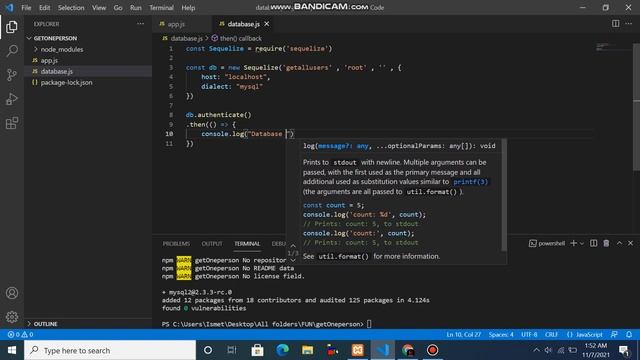640x360 pixels.
Task: Add a new terminal with plus icon
Action: tap(573, 243)
